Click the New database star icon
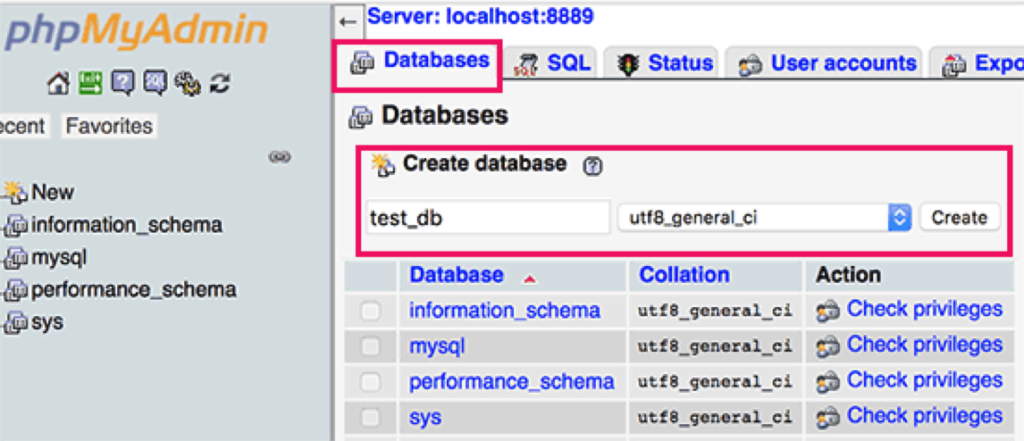The width and height of the screenshot is (1024, 441). click(x=16, y=192)
